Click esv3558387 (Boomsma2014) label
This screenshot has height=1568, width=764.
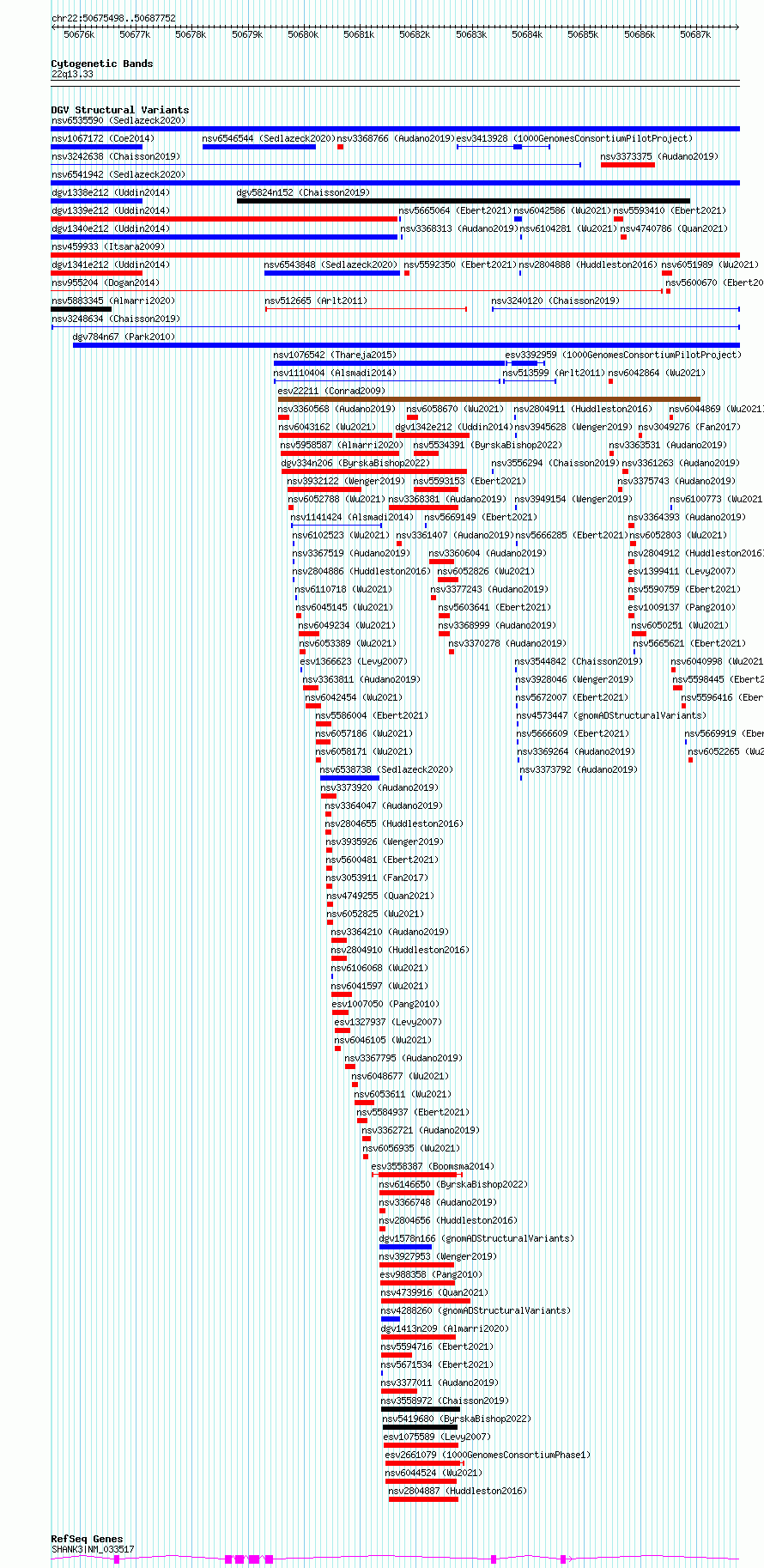point(433,1166)
